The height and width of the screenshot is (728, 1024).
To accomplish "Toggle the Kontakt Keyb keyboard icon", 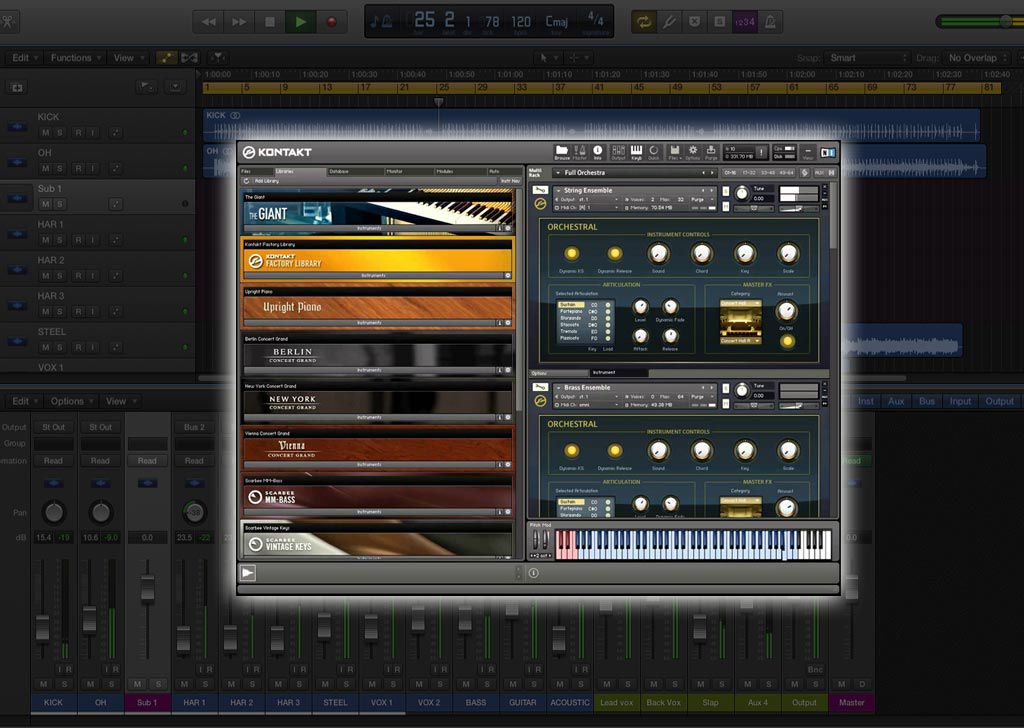I will tap(635, 151).
